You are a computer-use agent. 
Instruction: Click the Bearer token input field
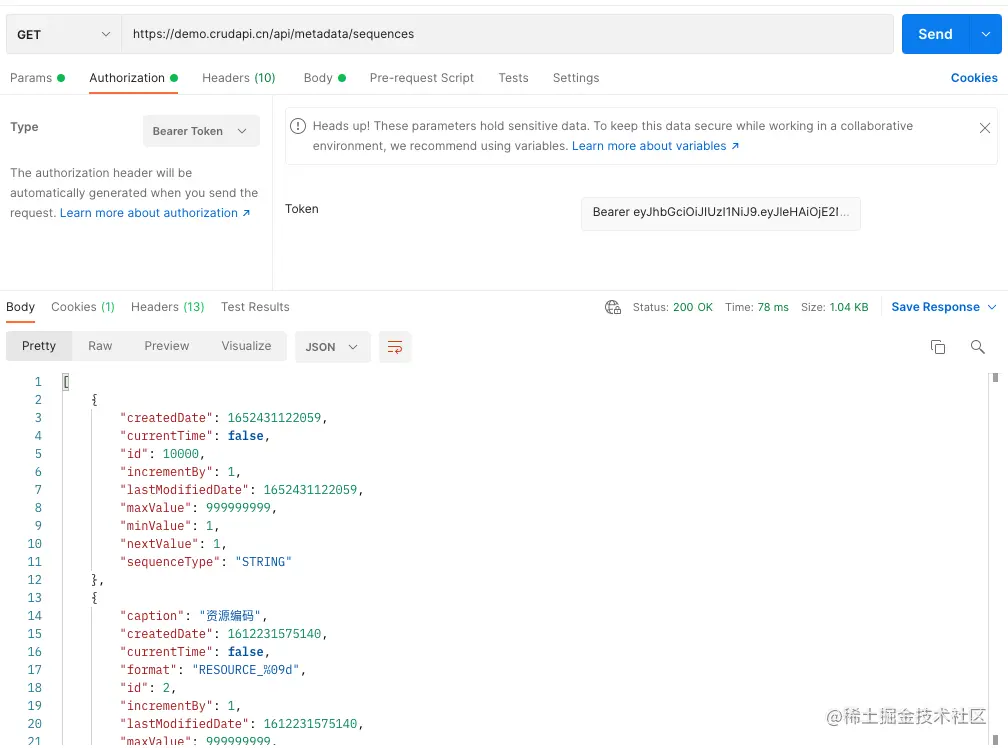pyautogui.click(x=720, y=213)
